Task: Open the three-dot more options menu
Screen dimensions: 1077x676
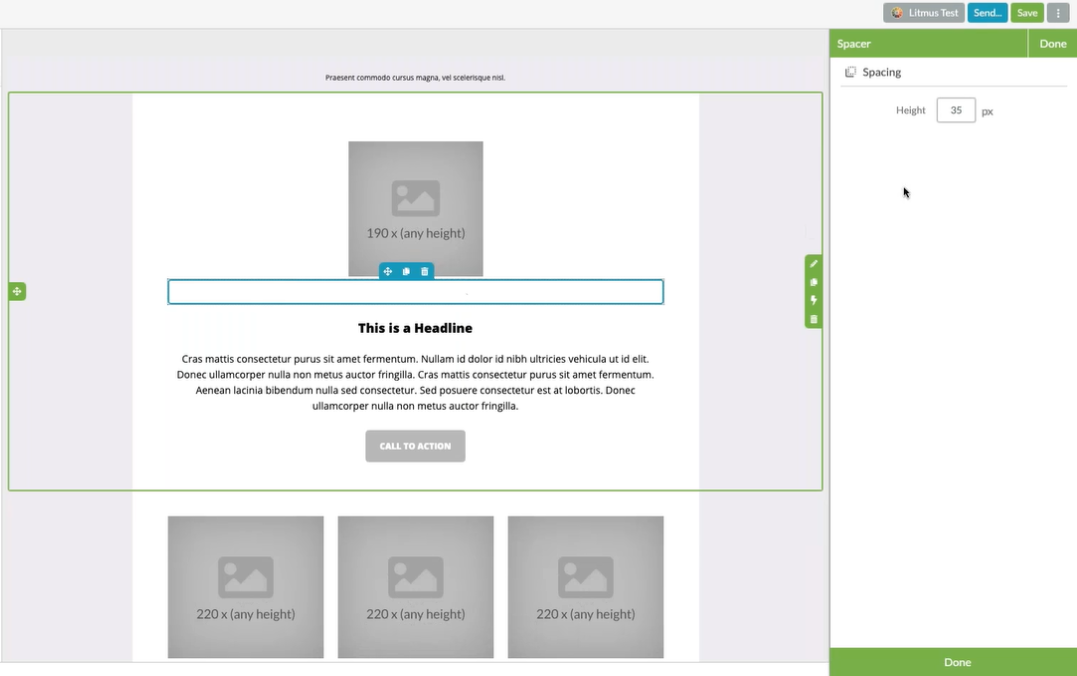Action: [x=1058, y=13]
